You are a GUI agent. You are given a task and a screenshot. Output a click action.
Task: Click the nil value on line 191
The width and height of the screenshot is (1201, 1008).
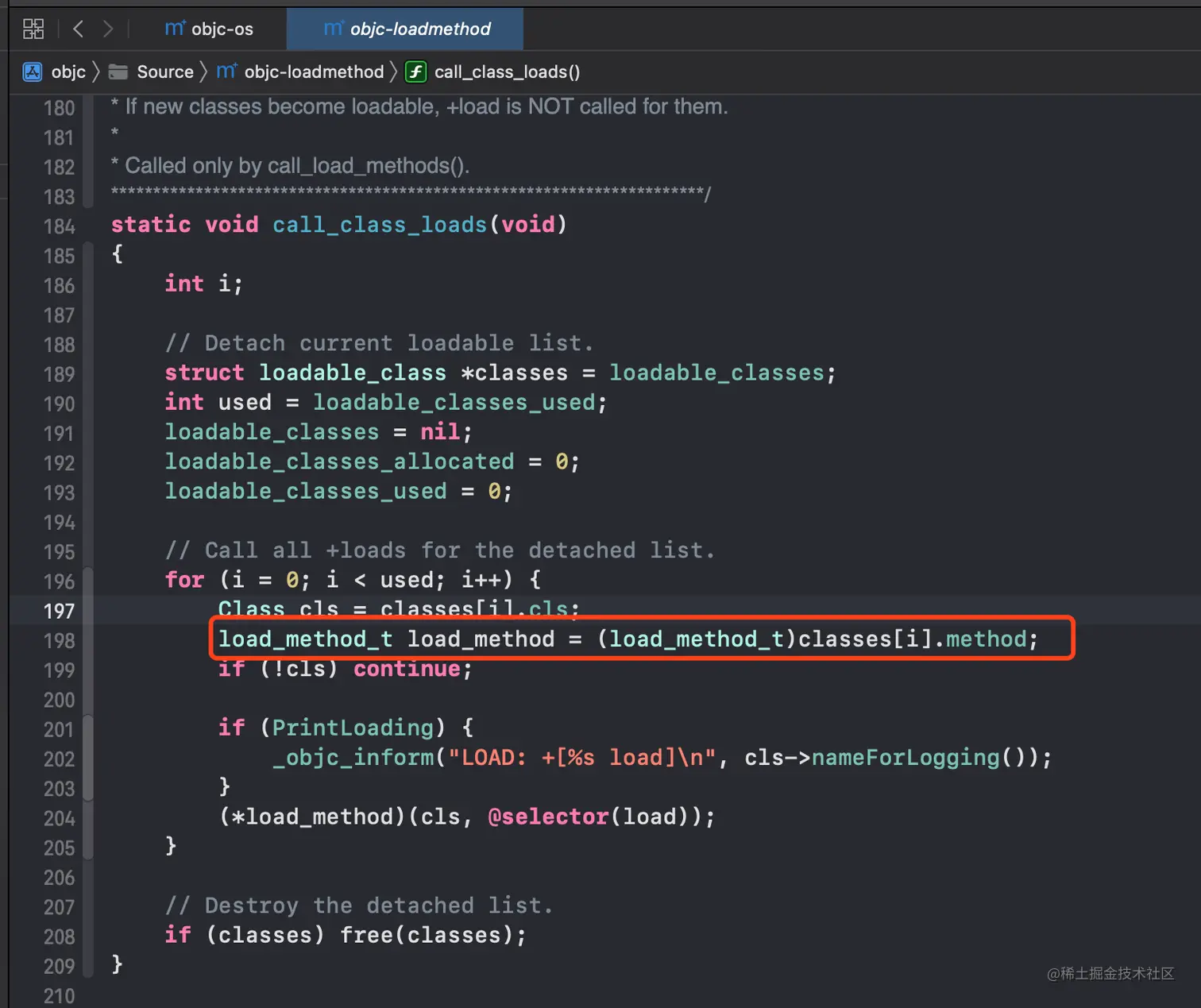click(x=440, y=432)
